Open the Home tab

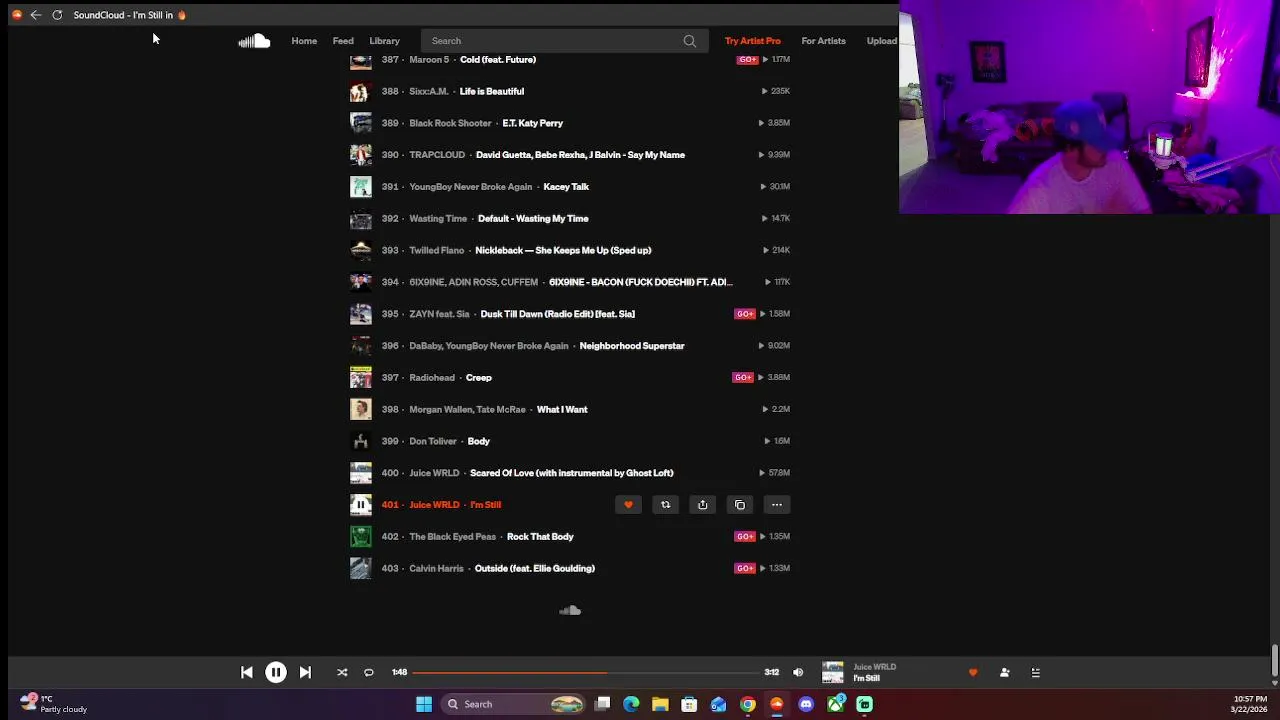coord(304,41)
